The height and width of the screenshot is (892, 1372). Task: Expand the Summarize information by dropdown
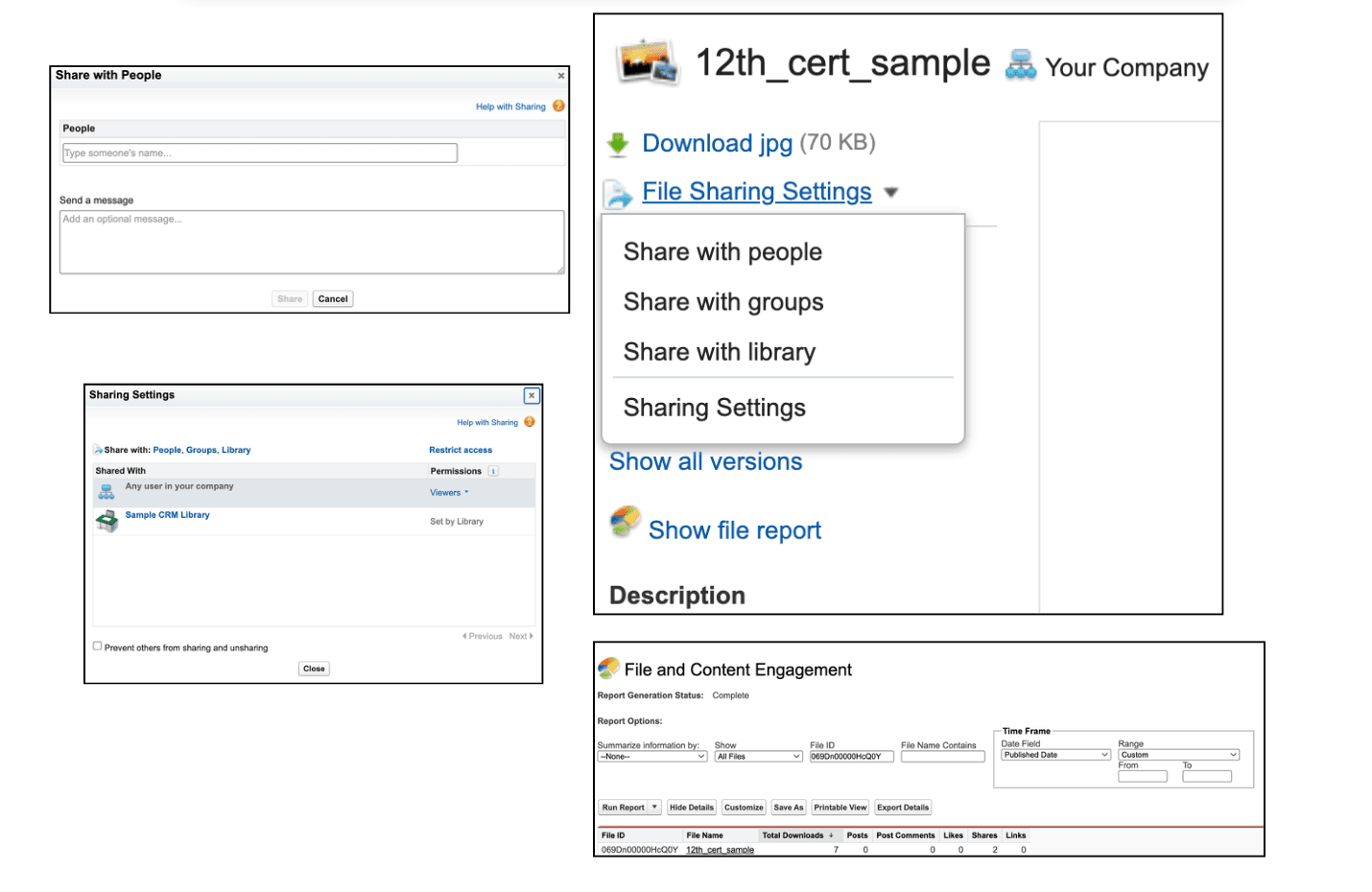(x=651, y=757)
